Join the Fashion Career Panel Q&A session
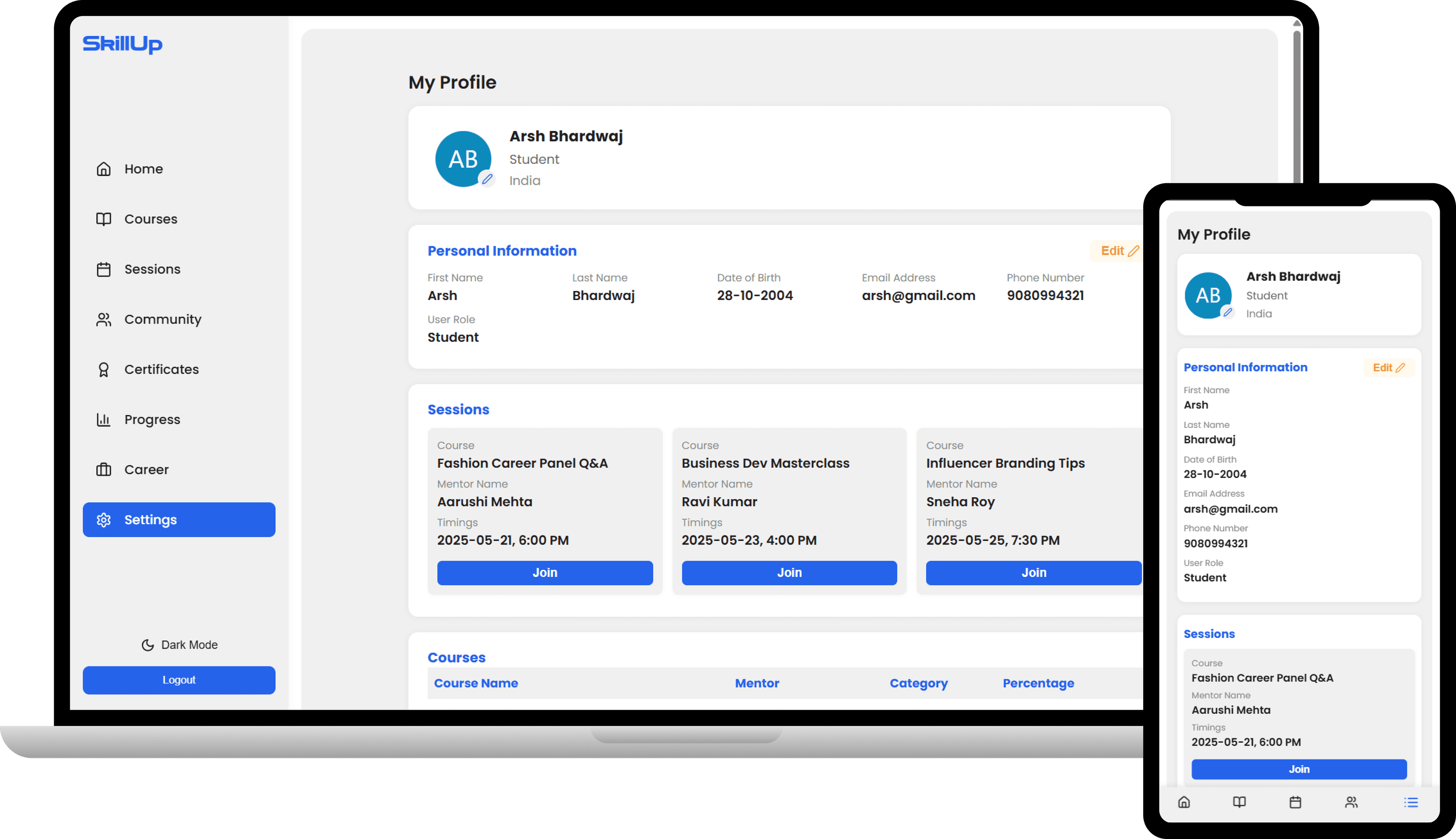 coord(545,573)
